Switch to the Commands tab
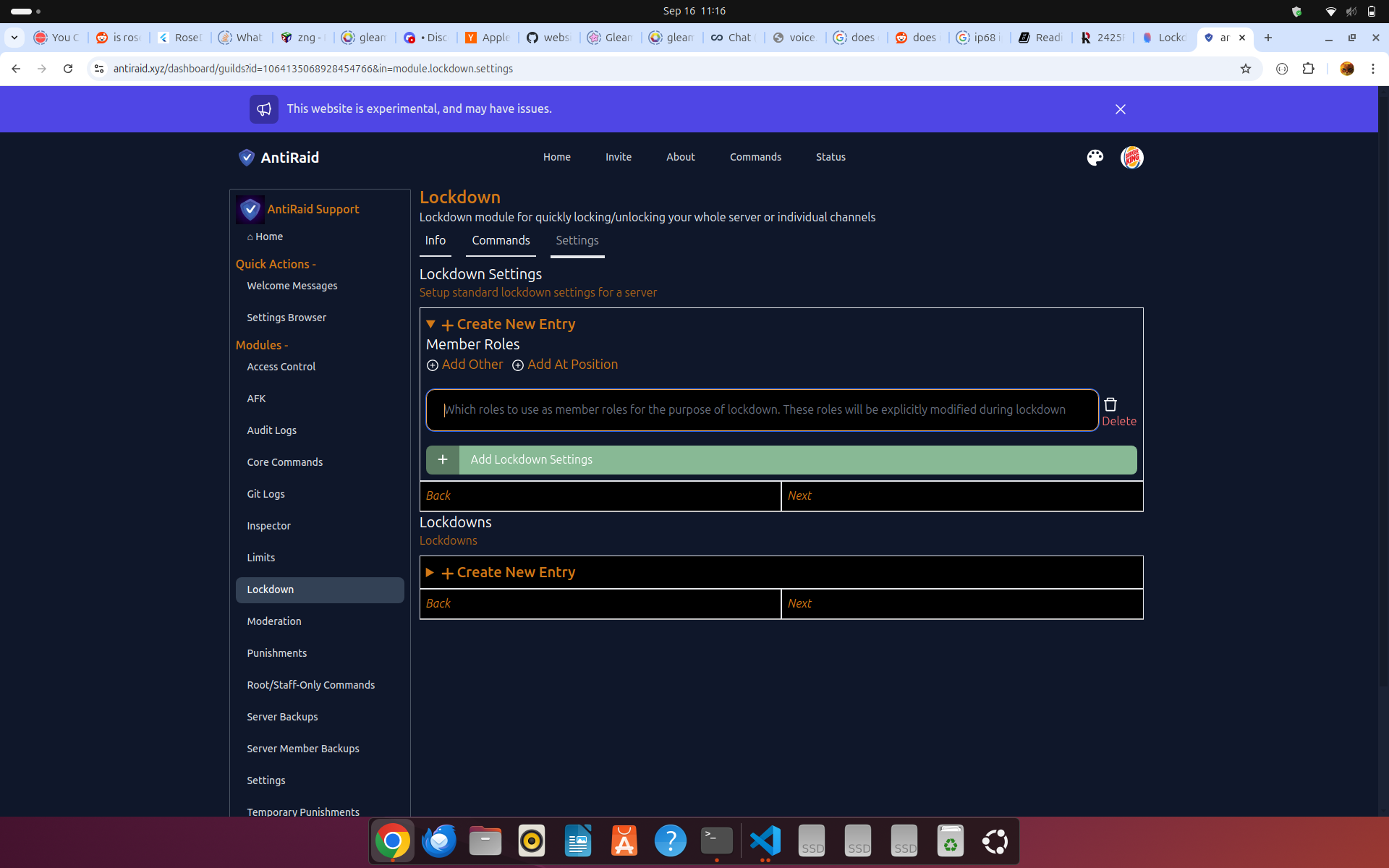Image resolution: width=1389 pixels, height=868 pixels. pyautogui.click(x=501, y=241)
